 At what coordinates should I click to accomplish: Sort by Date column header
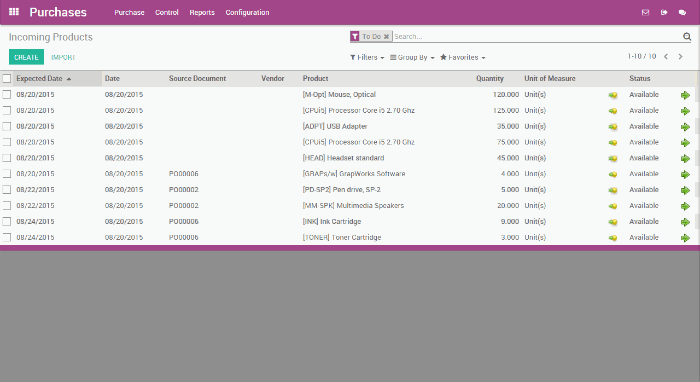[112, 79]
